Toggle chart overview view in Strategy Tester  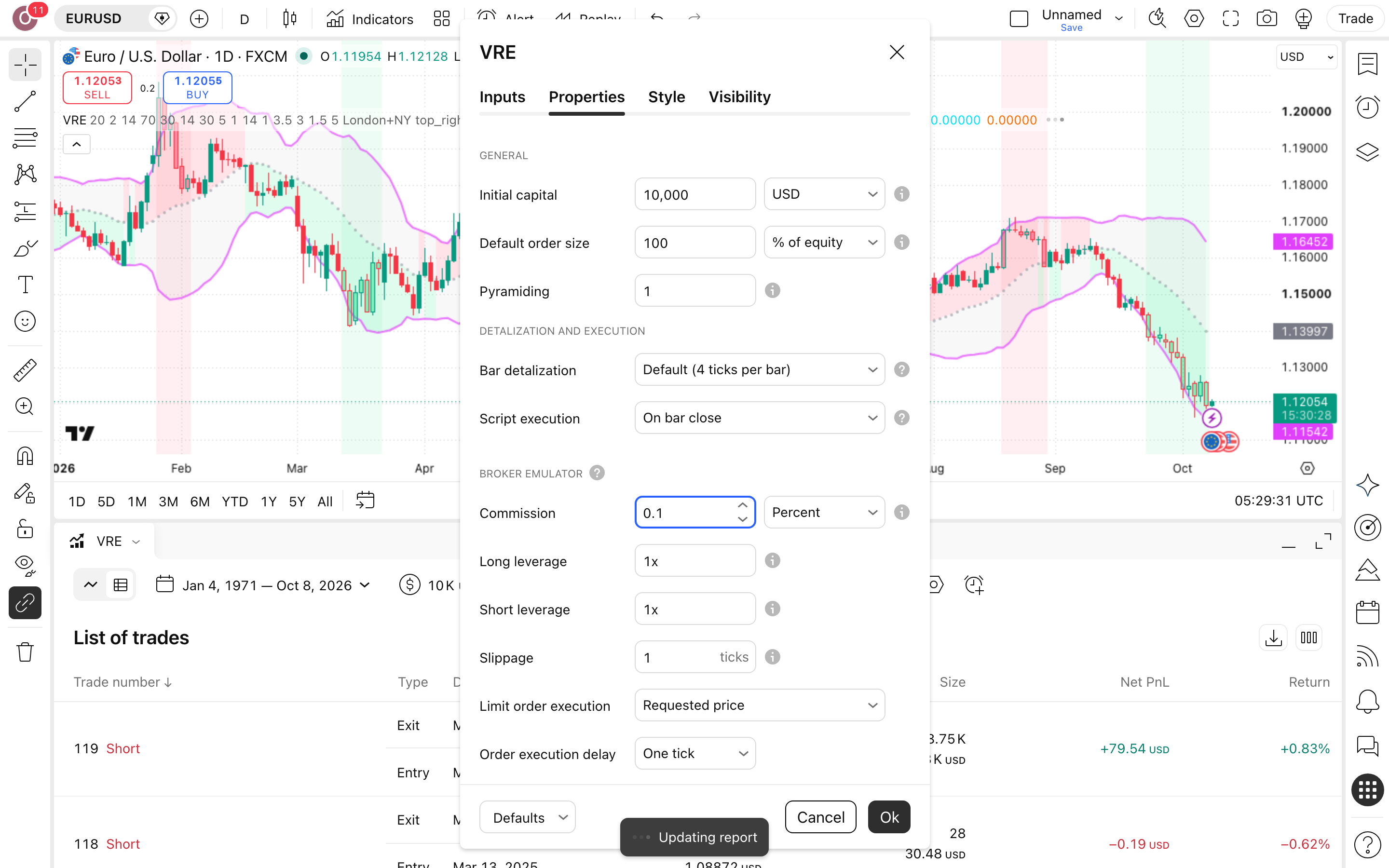pyautogui.click(x=91, y=585)
